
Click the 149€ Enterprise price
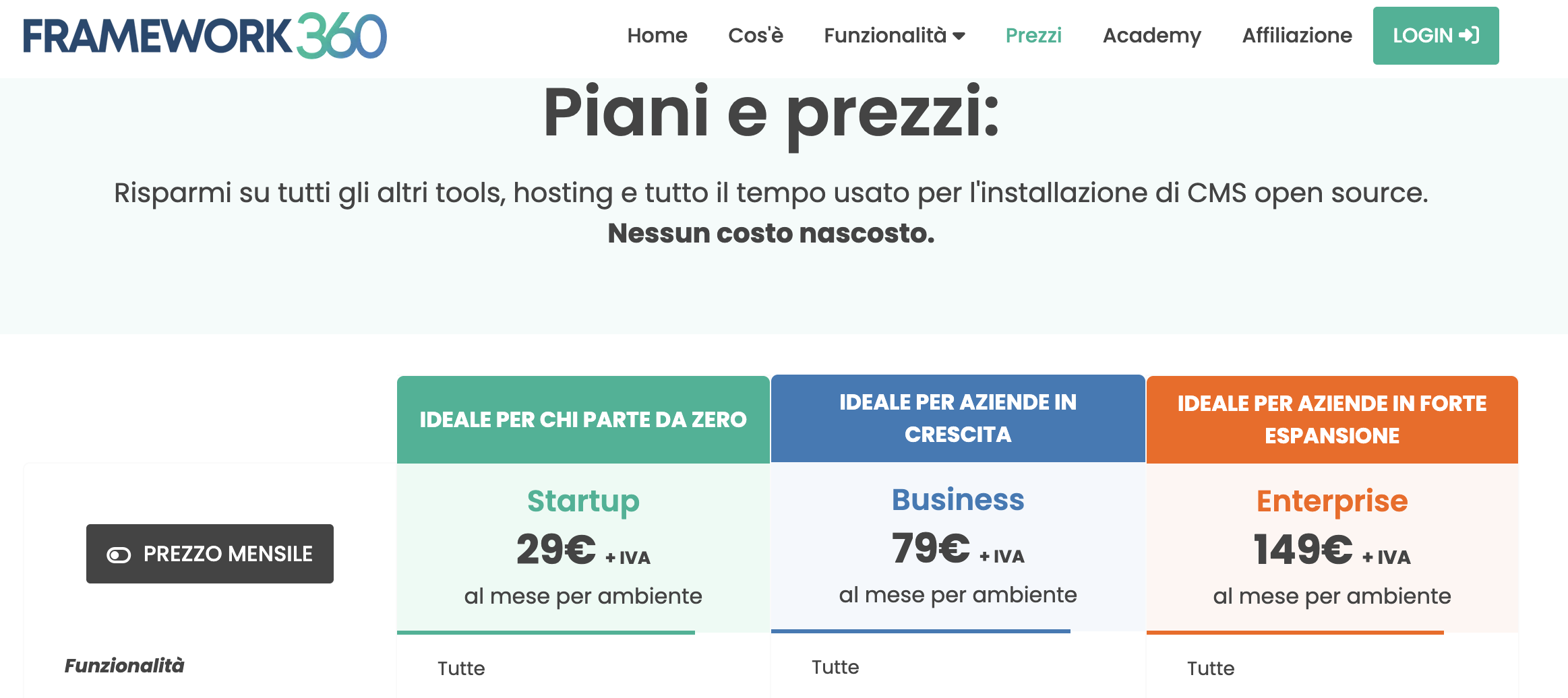[x=1302, y=550]
